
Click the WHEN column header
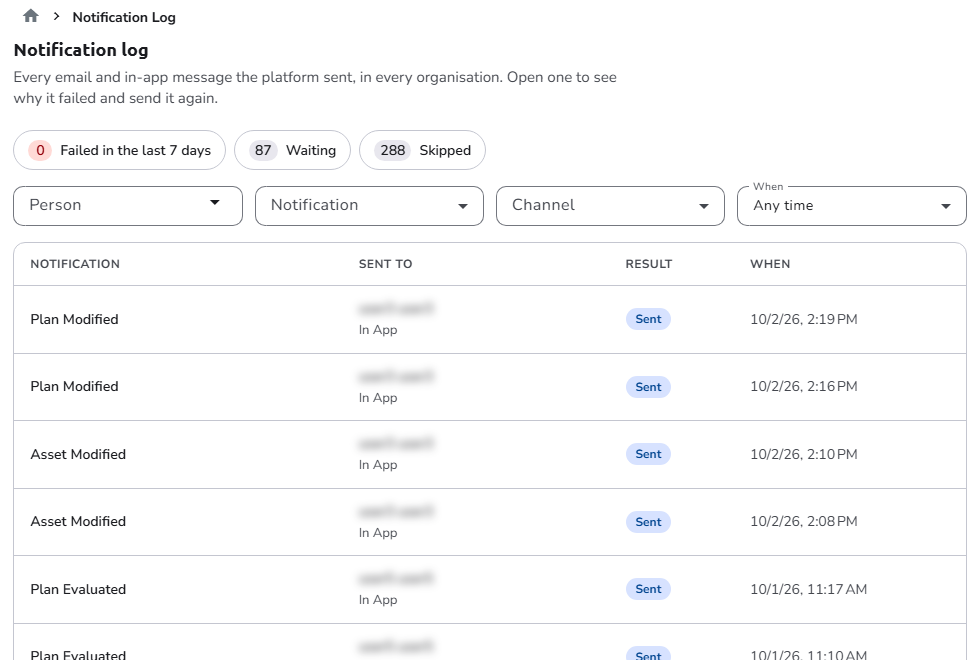770,264
